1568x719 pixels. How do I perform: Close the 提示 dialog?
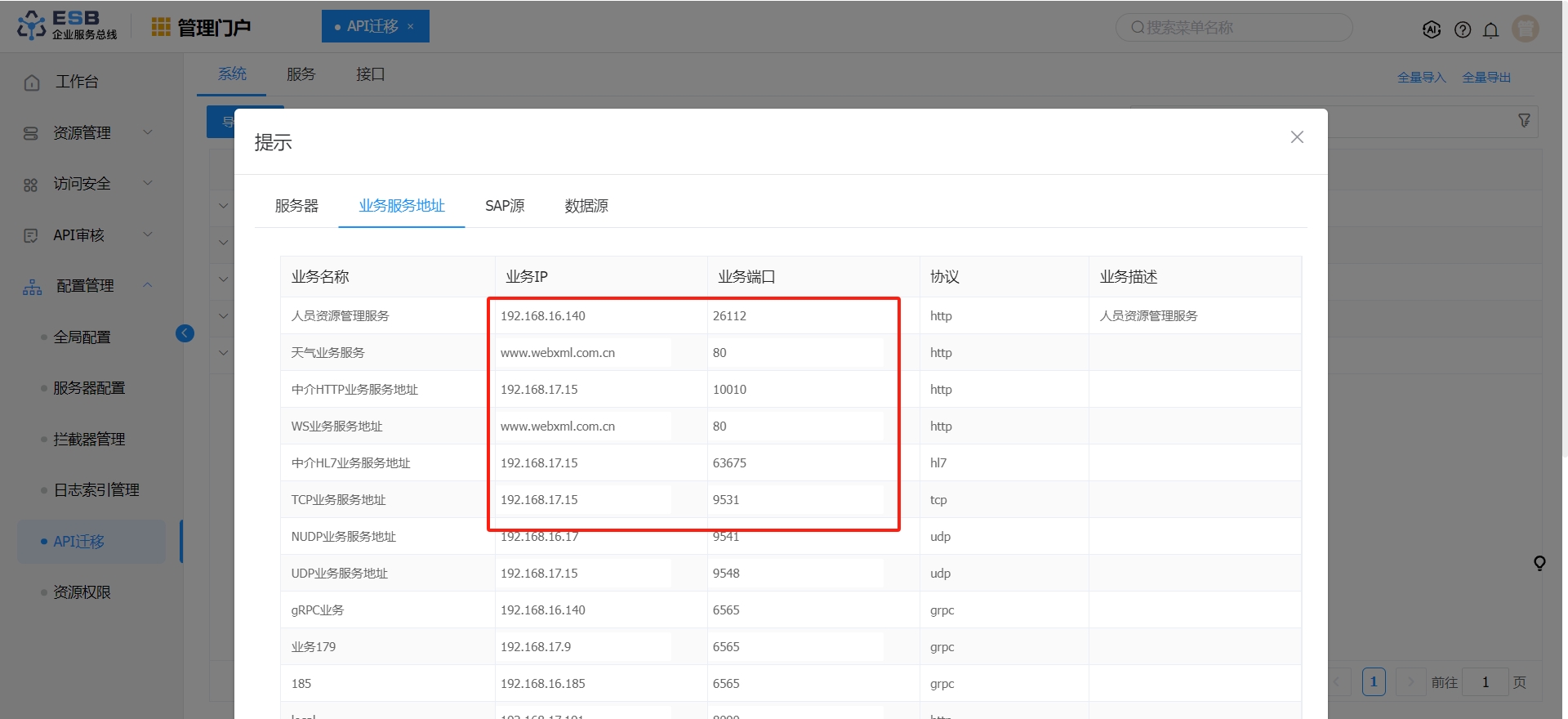[x=1297, y=137]
